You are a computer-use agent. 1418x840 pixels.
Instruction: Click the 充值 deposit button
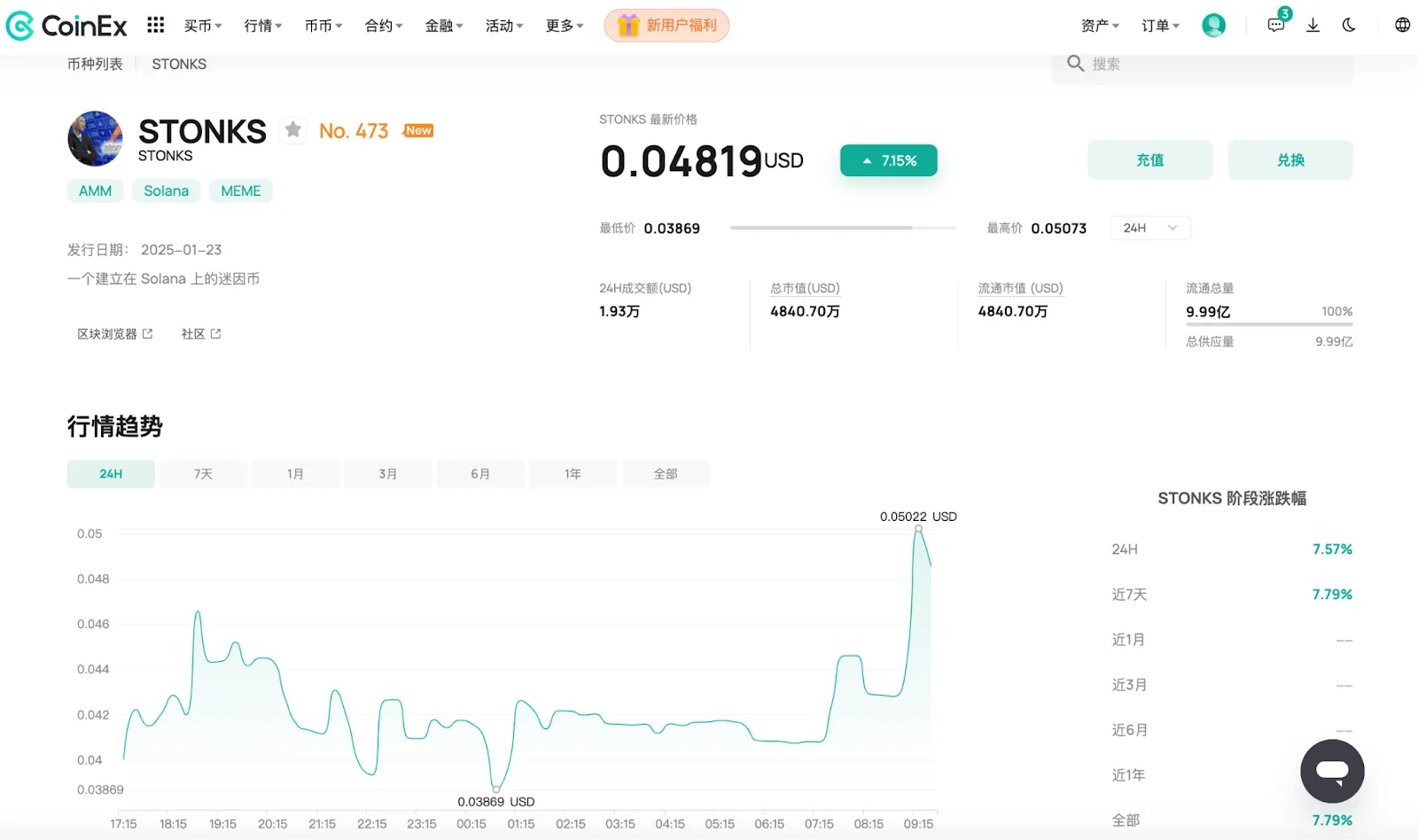(1149, 160)
